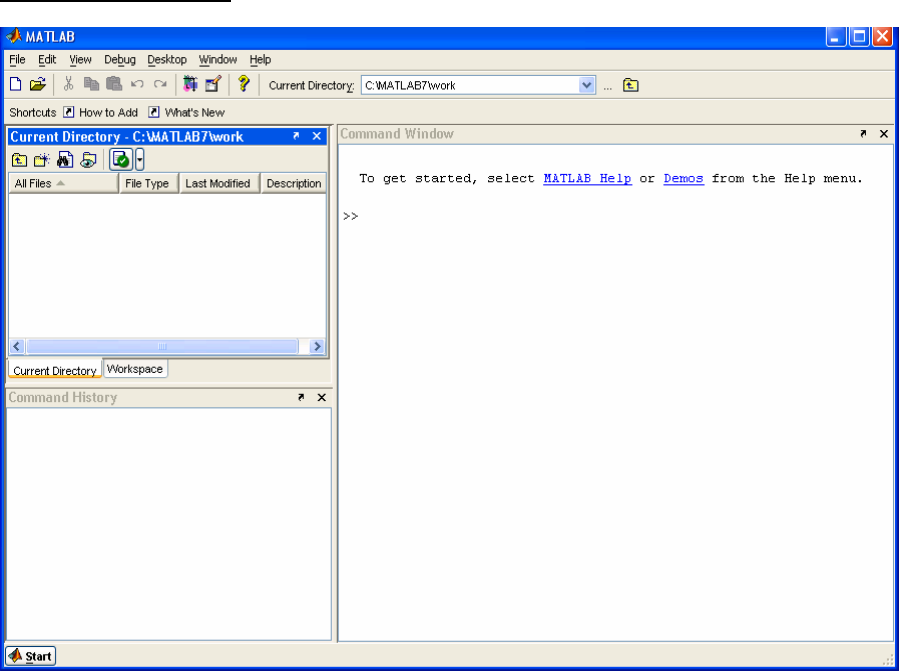Create a new folder in Current Directory panel
The image size is (899, 671).
pyautogui.click(x=42, y=160)
